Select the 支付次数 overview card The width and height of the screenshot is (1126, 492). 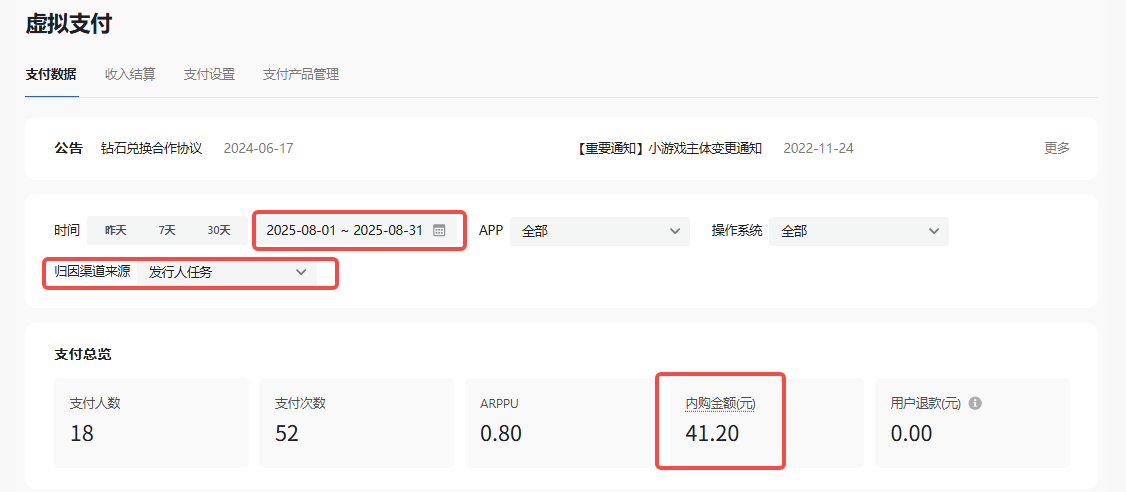[x=356, y=422]
